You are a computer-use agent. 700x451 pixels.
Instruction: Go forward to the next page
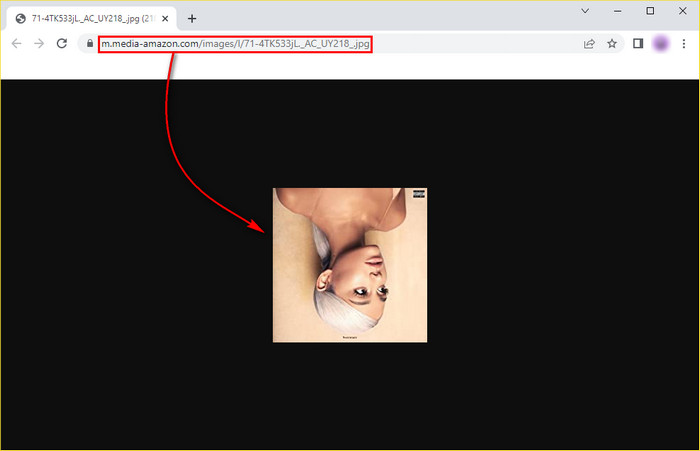(x=39, y=43)
